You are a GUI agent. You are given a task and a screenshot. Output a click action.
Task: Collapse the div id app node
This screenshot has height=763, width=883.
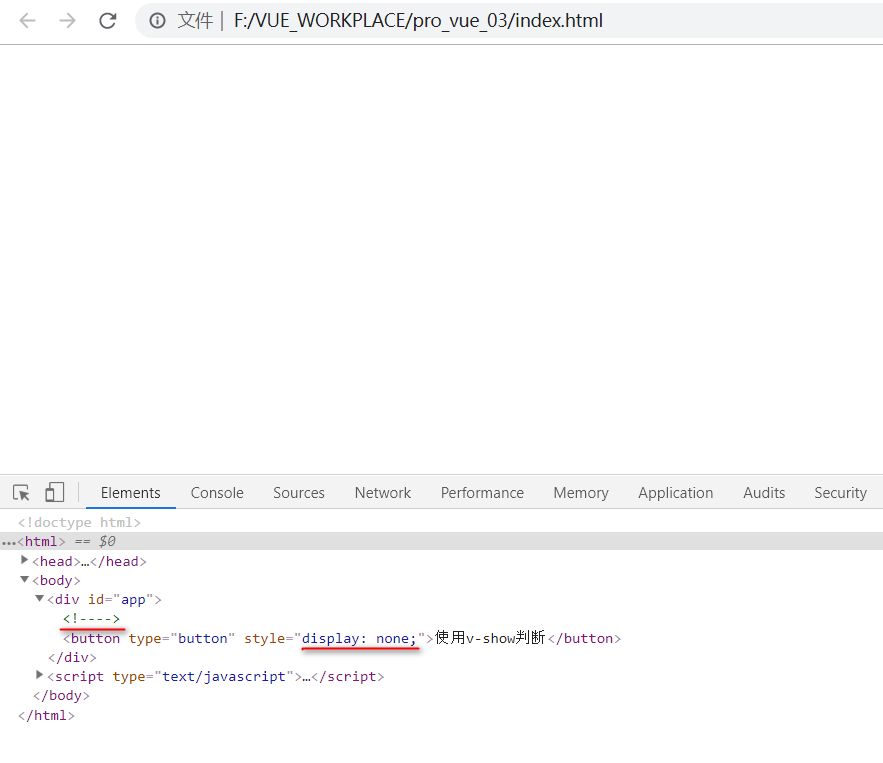point(39,598)
